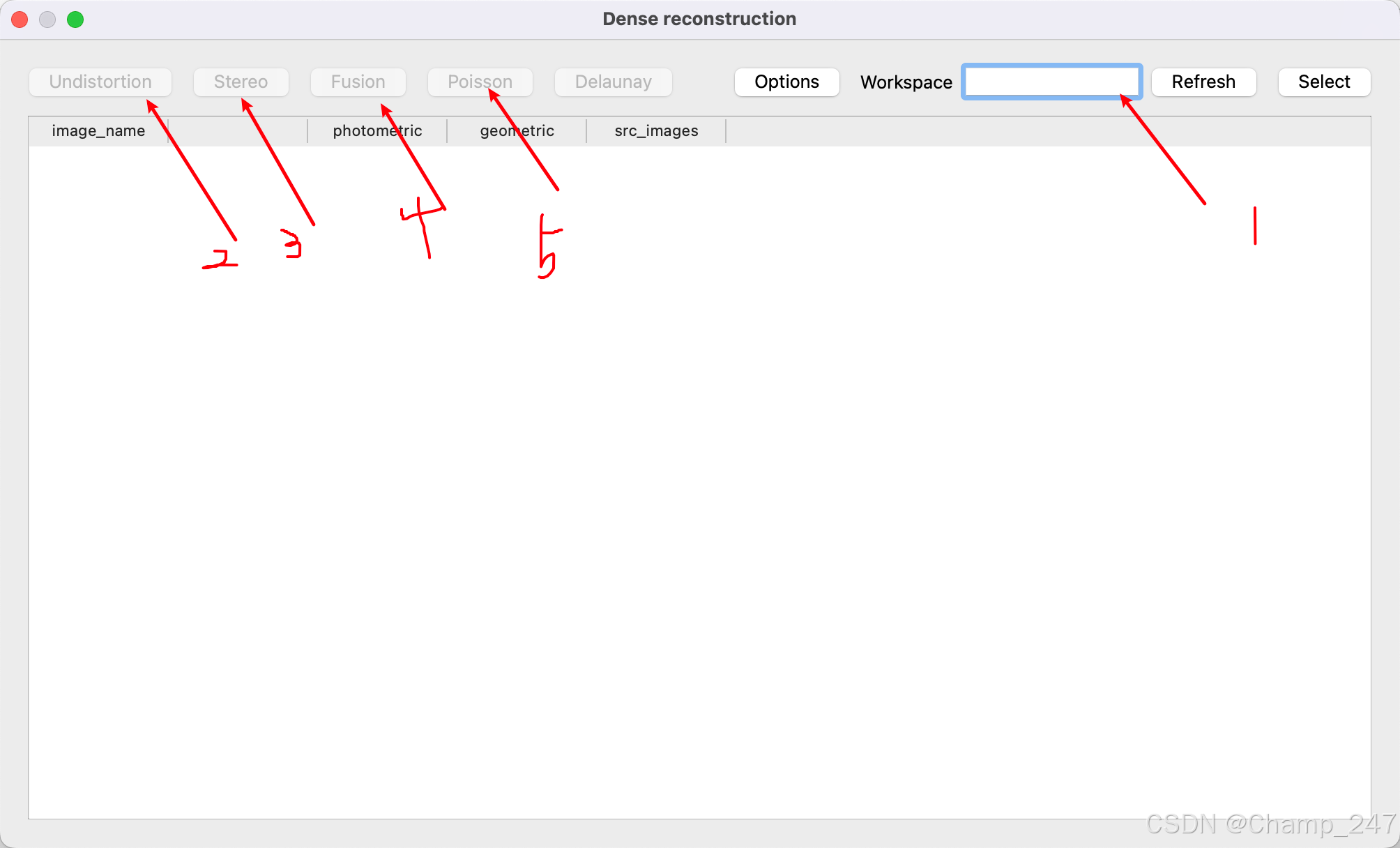Run Poisson meshing button

(480, 82)
